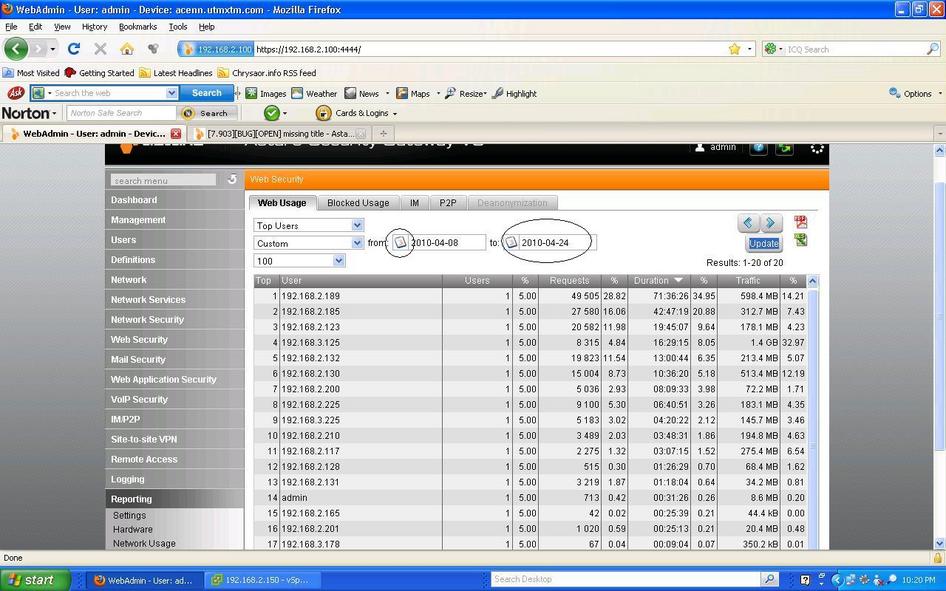Open Network Security in sidebar
946x591 pixels.
(147, 320)
